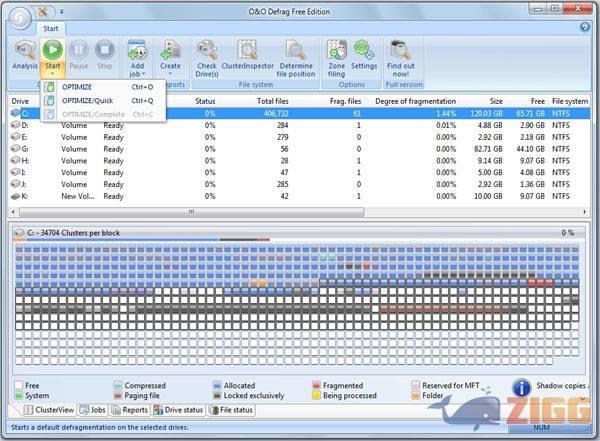Select the H: drive row

[x=299, y=161]
